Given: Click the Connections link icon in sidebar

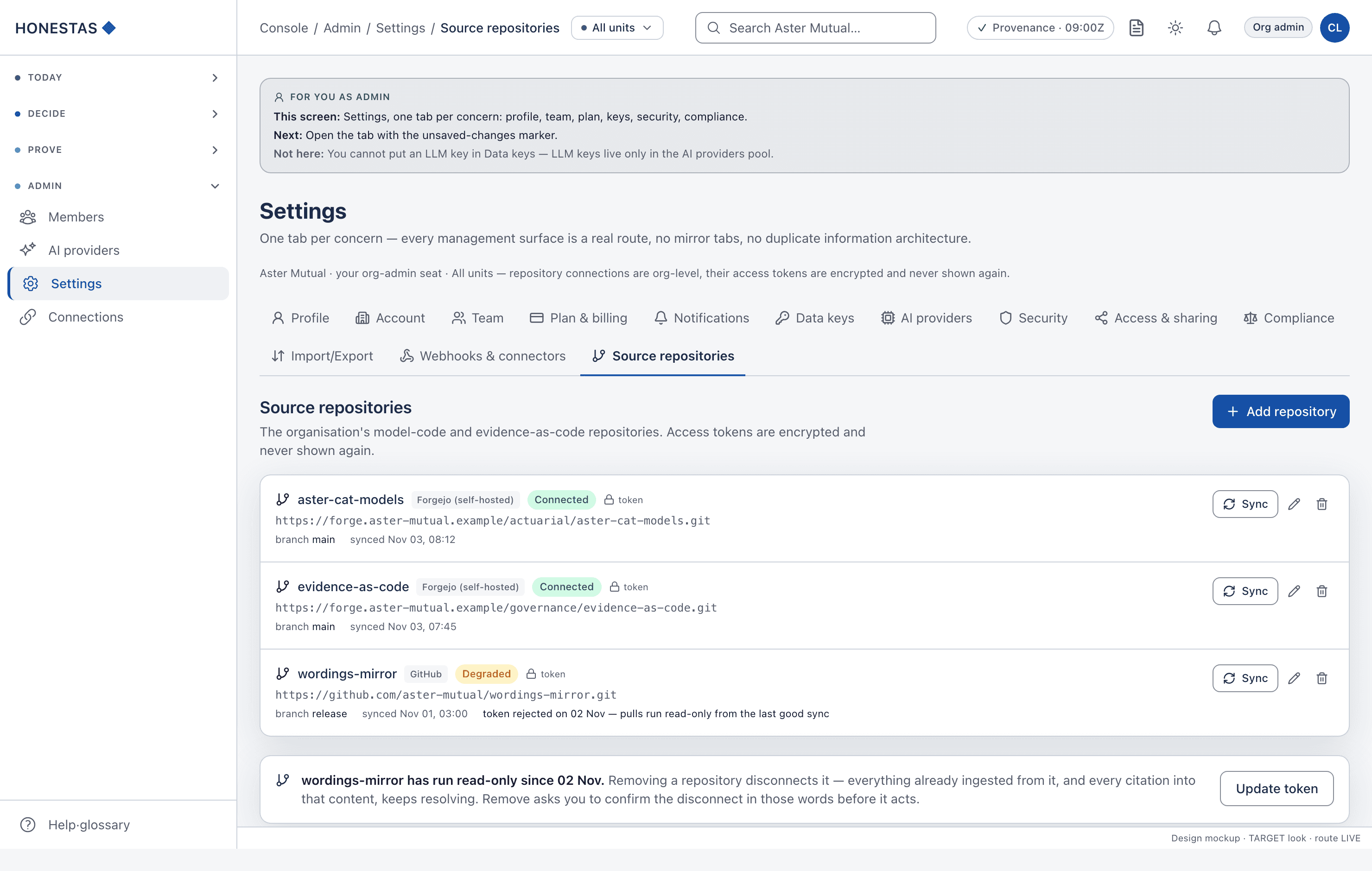Looking at the screenshot, I should (x=28, y=317).
